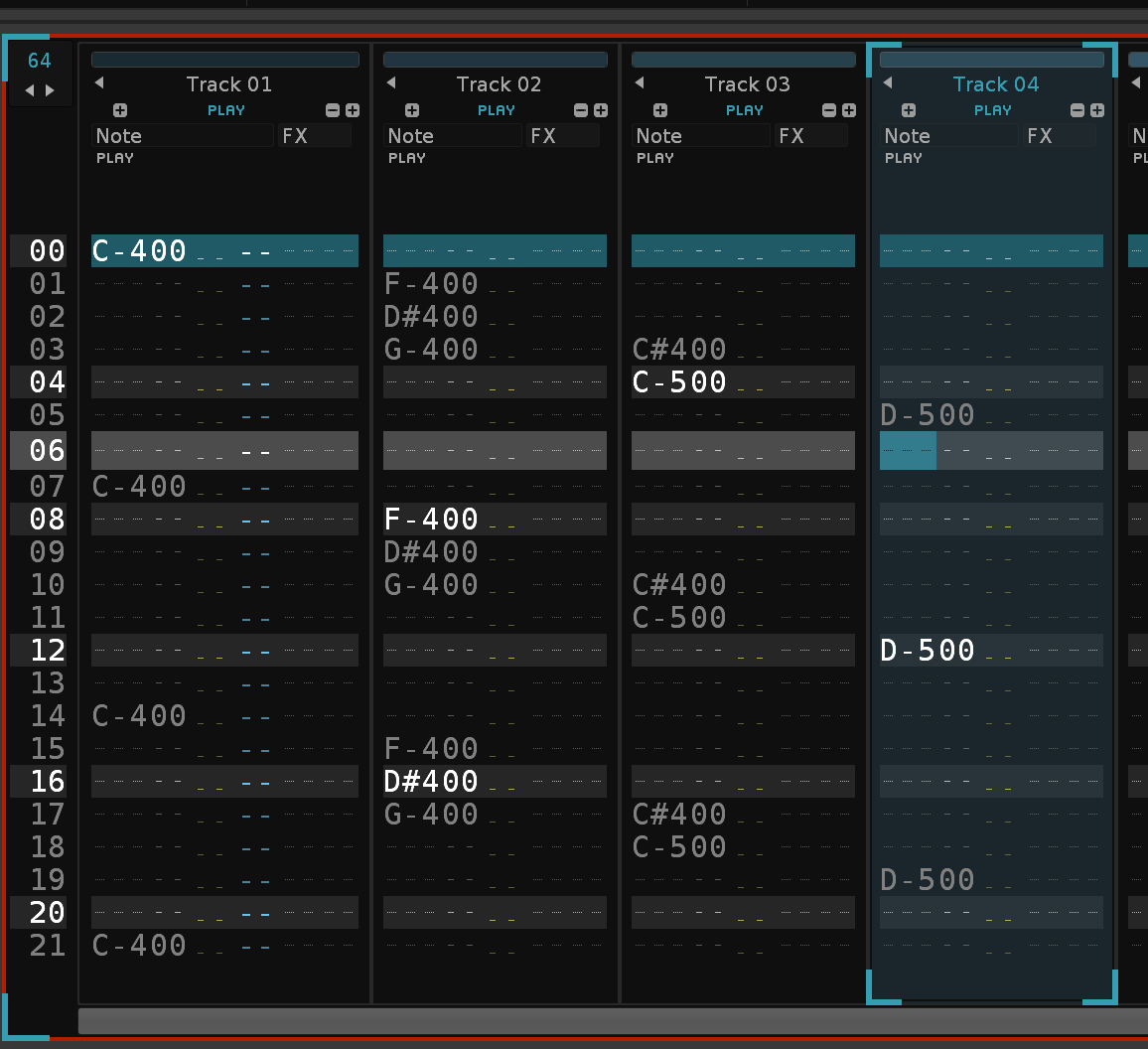Select C-500 note on line 04 Track 03
The height and width of the screenshot is (1049, 1148).
(x=679, y=382)
